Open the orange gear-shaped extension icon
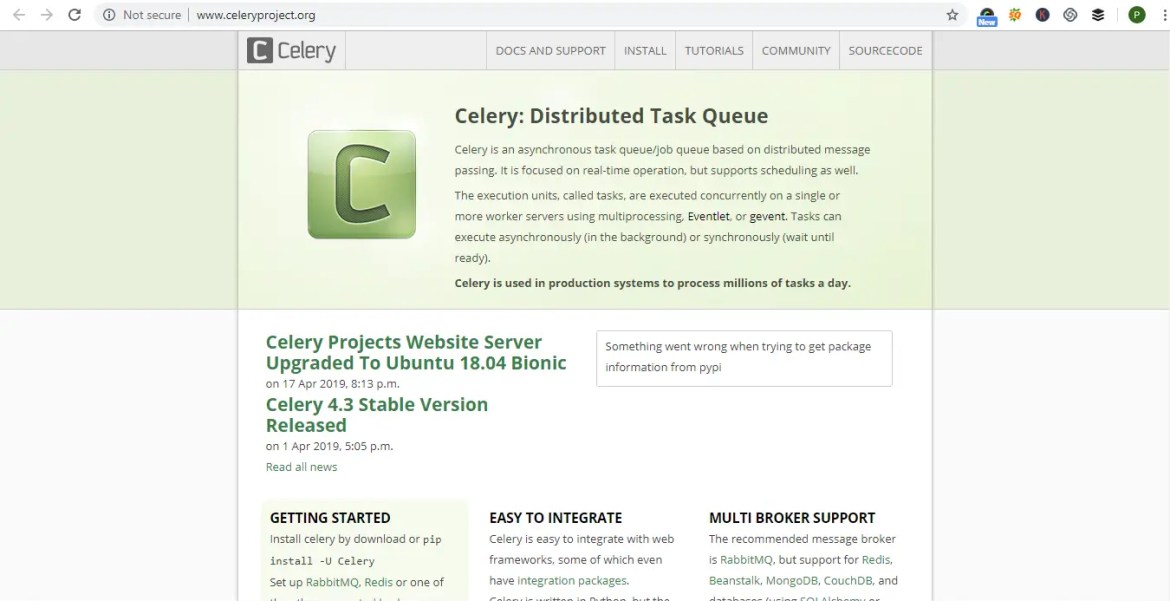 (1015, 15)
